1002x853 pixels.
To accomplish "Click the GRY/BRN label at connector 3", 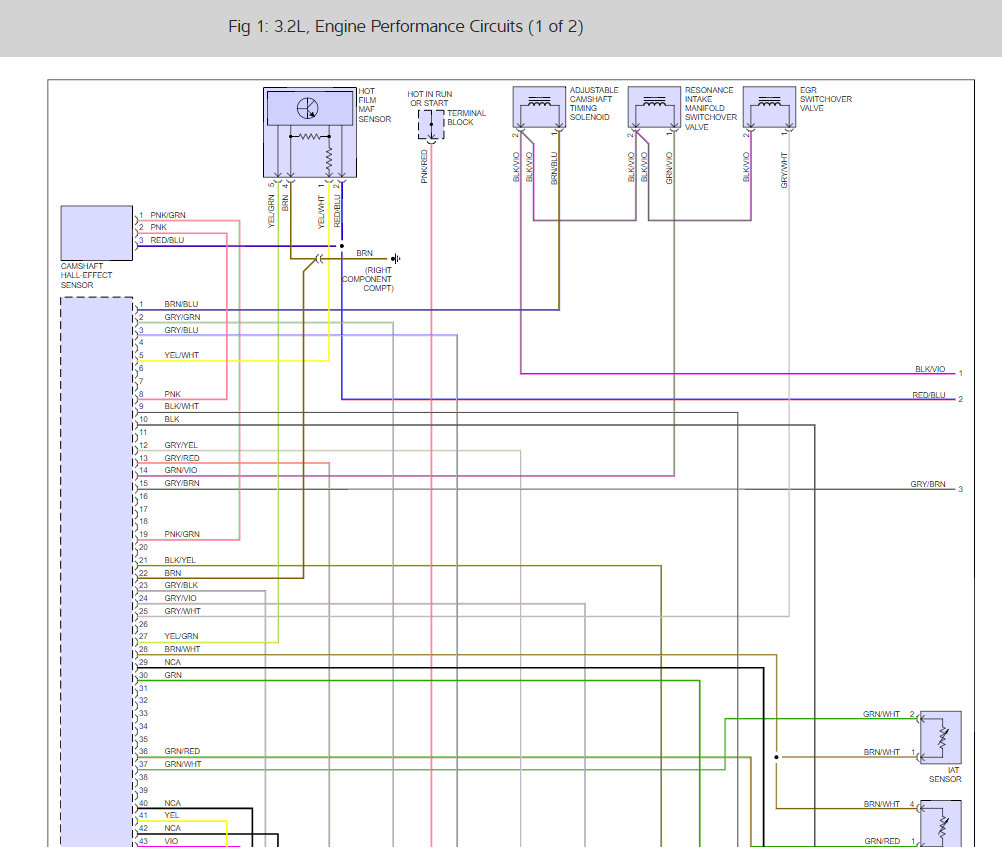I will [928, 484].
